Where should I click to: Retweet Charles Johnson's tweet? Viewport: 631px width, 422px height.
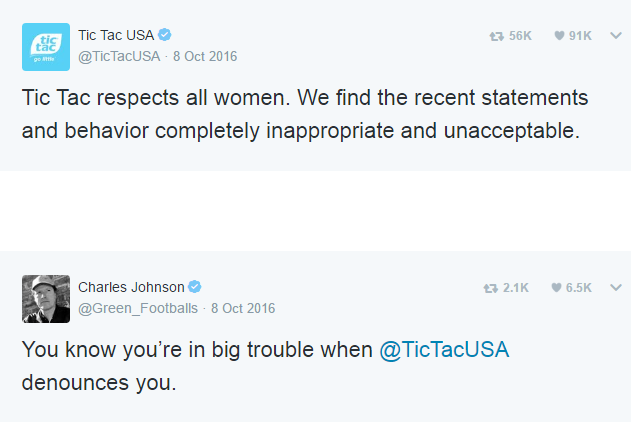490,288
